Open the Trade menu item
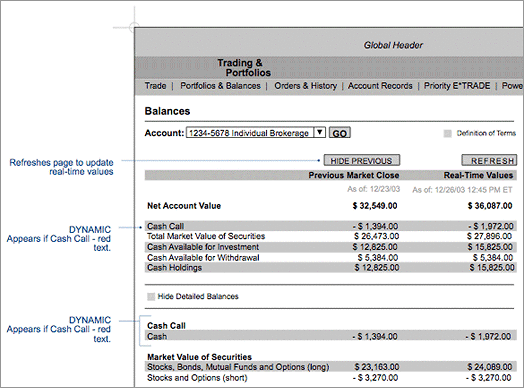The height and width of the screenshot is (388, 524). point(155,86)
